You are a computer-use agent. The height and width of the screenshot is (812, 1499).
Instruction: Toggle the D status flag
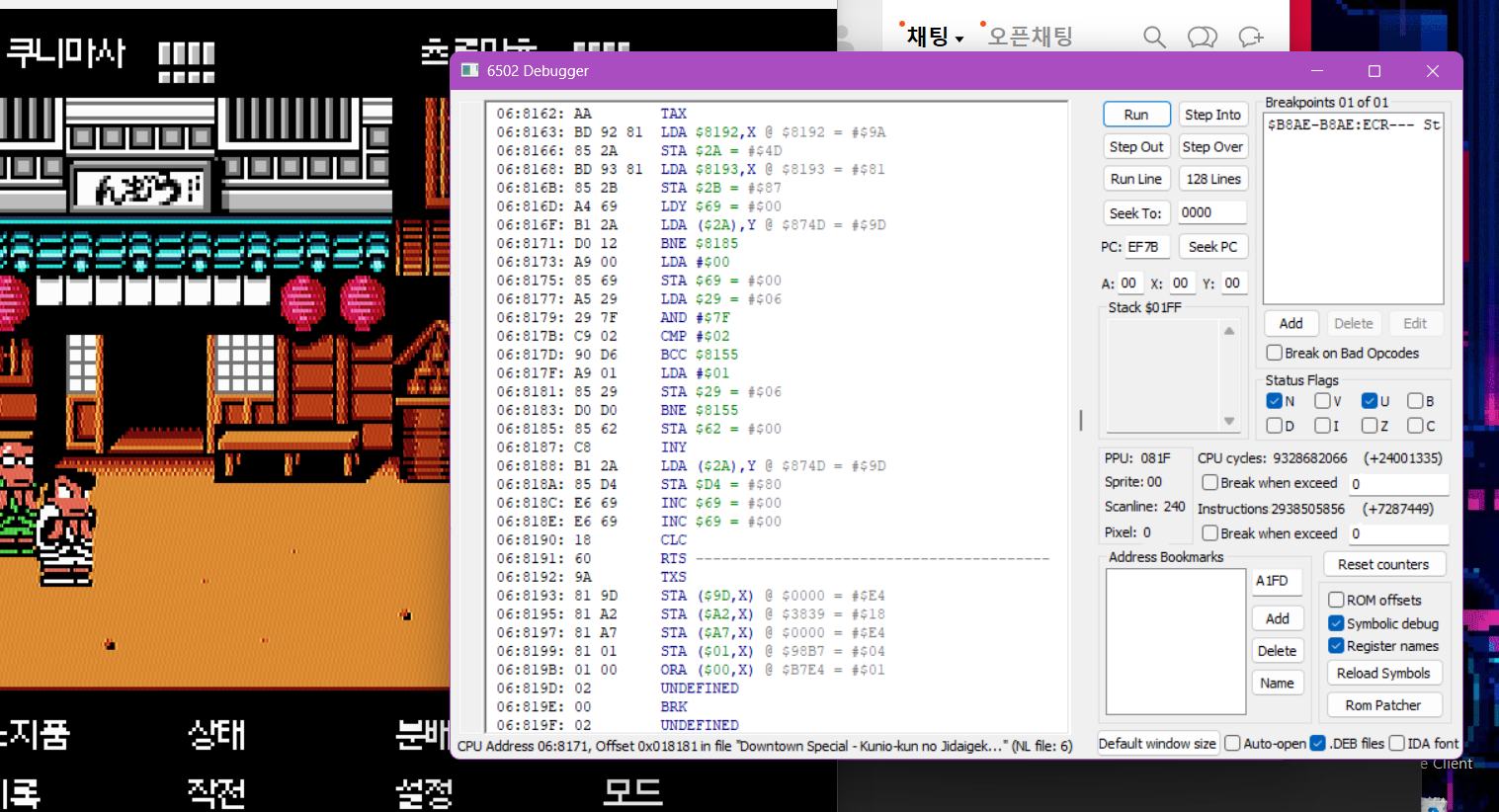[1275, 426]
